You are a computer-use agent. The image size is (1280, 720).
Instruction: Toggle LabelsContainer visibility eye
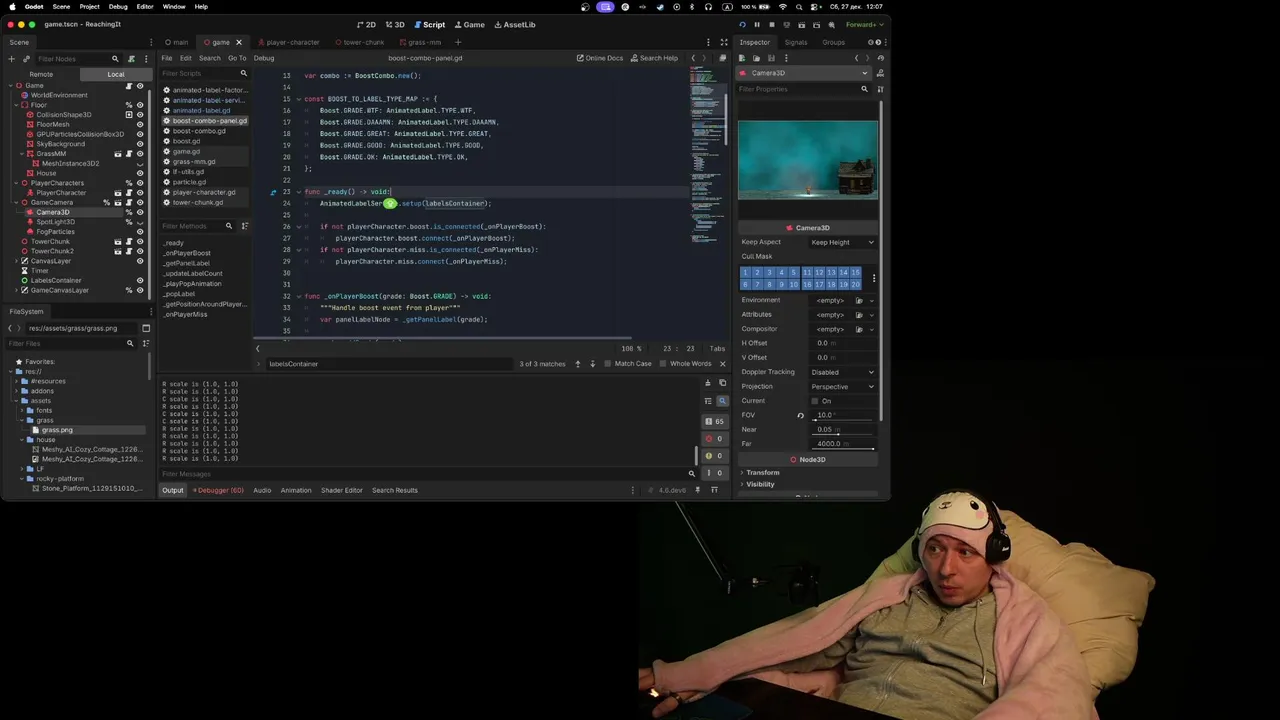(x=139, y=281)
